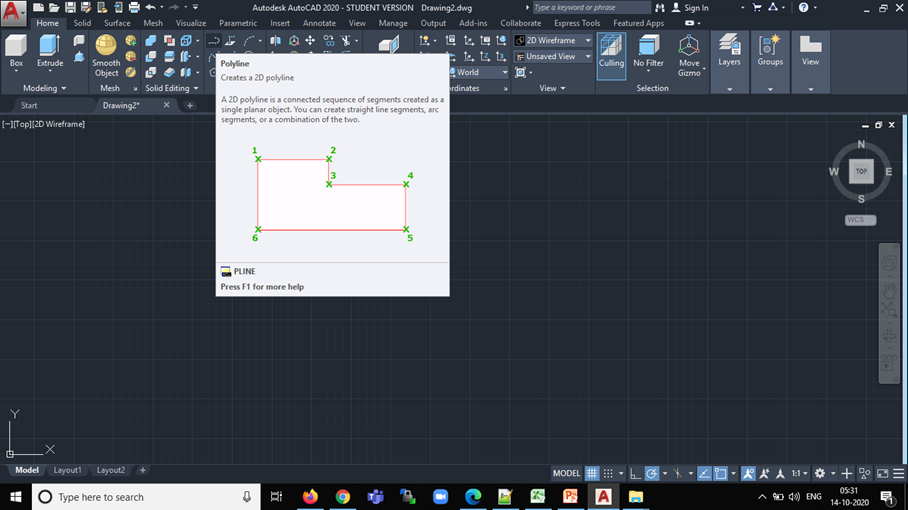Click the Save icon in Quick Access
This screenshot has height=510, width=908.
pyautogui.click(x=70, y=8)
